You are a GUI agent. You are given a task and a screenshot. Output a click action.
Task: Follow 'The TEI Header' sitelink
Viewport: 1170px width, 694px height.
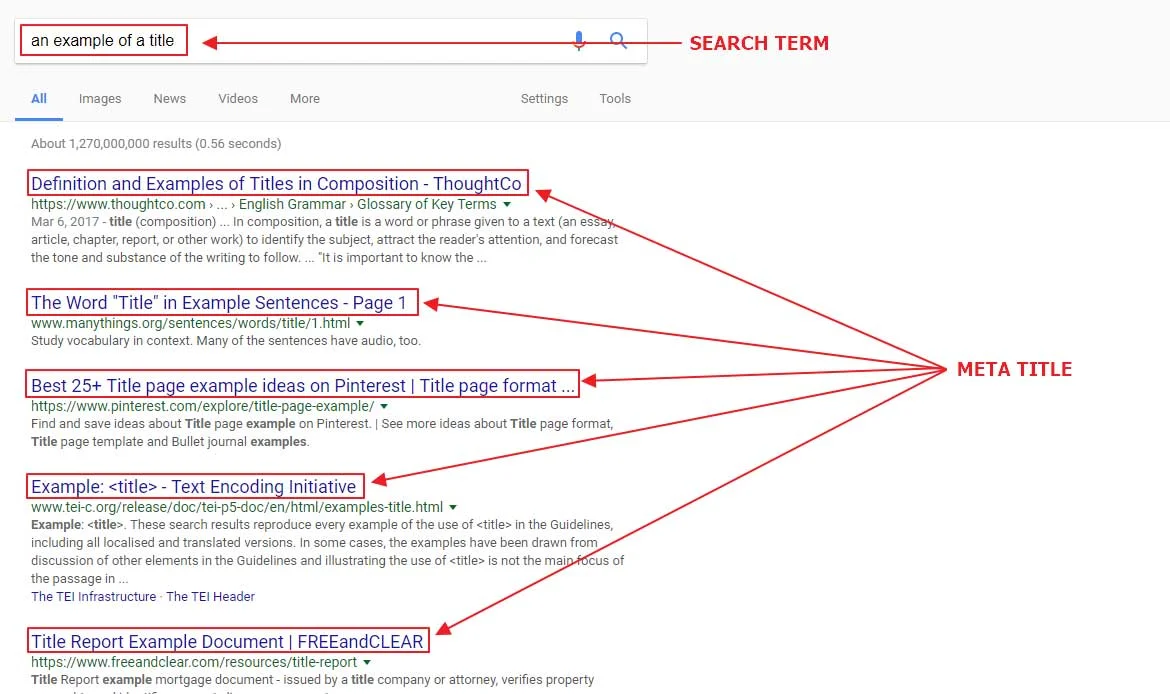click(x=210, y=597)
